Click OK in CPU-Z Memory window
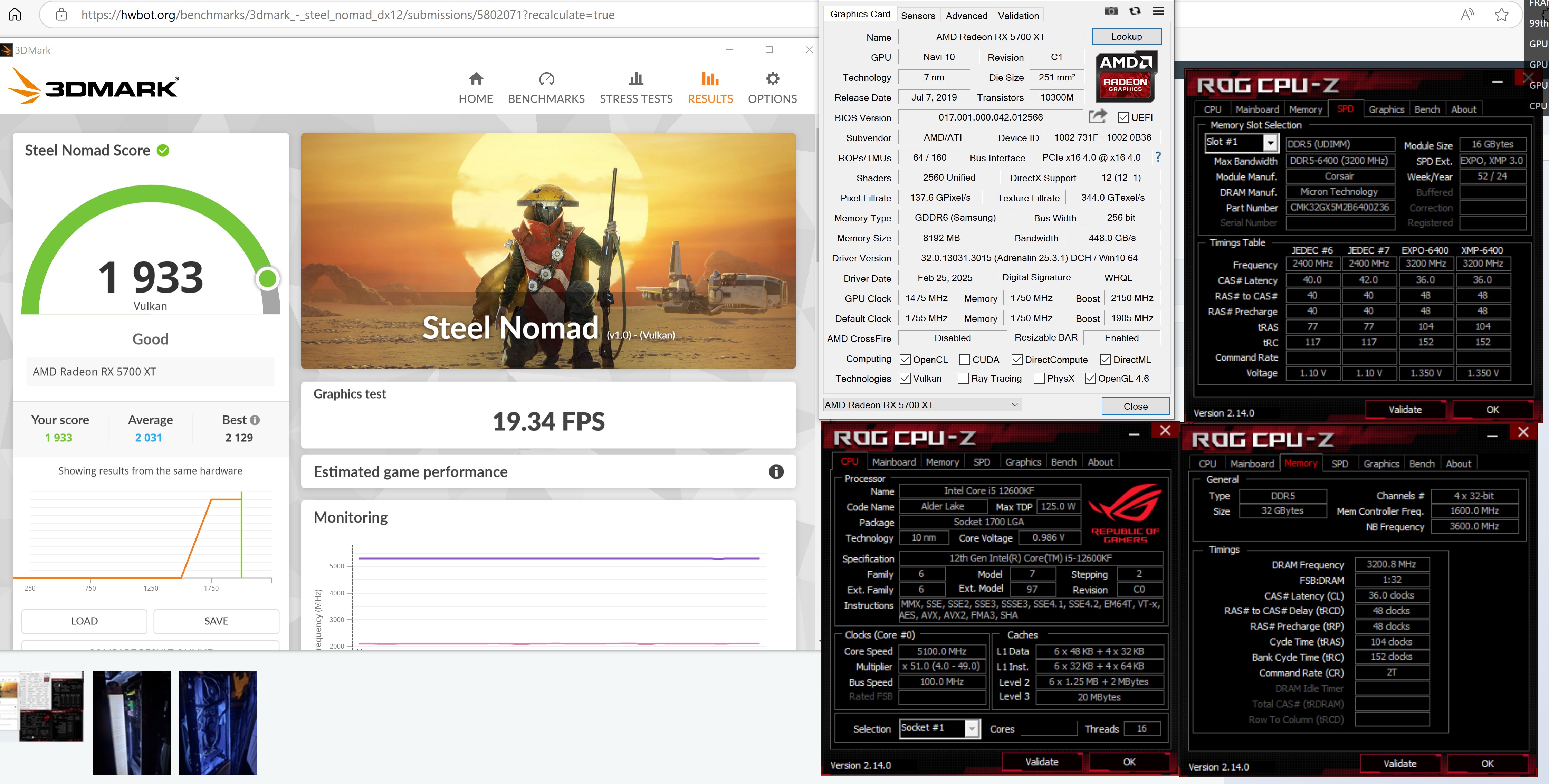This screenshot has height=784, width=1549. 1487,764
